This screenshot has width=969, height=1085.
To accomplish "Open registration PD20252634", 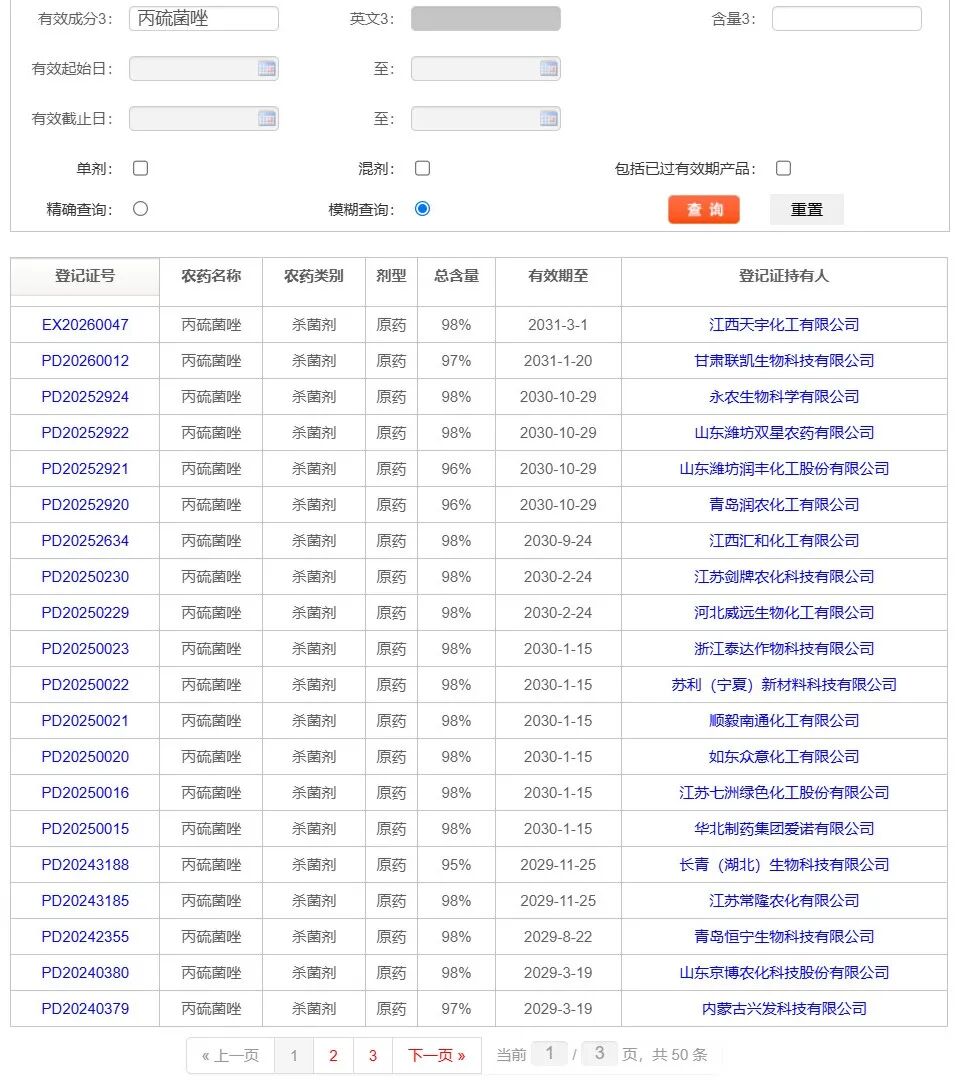I will [x=85, y=540].
